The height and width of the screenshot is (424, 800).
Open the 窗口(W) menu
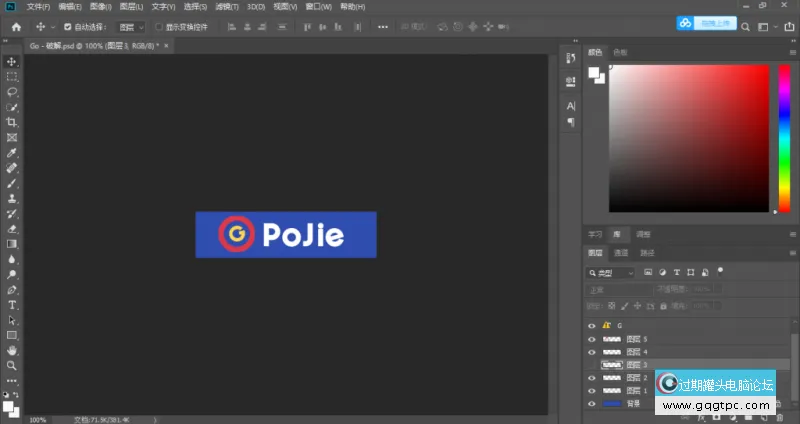(x=318, y=7)
